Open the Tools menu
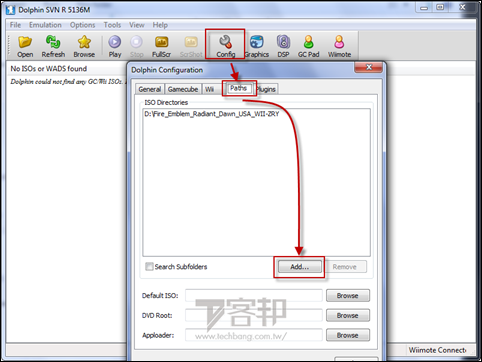This screenshot has height=362, width=482. point(112,25)
